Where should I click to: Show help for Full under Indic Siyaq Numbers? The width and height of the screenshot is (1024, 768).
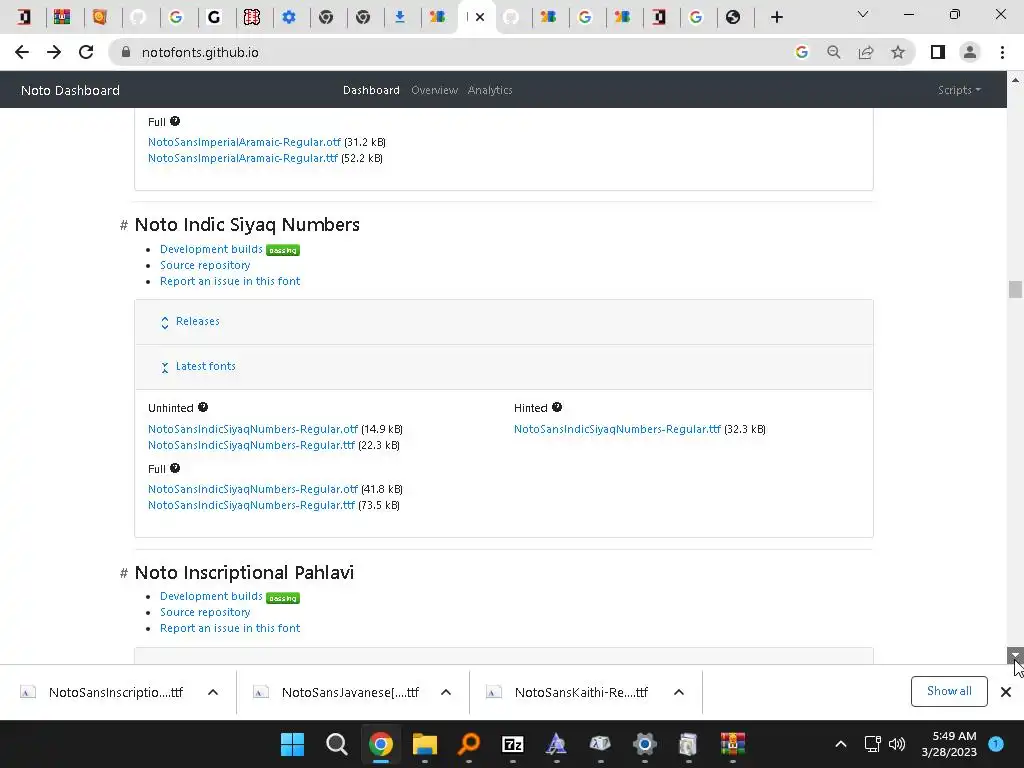175,468
